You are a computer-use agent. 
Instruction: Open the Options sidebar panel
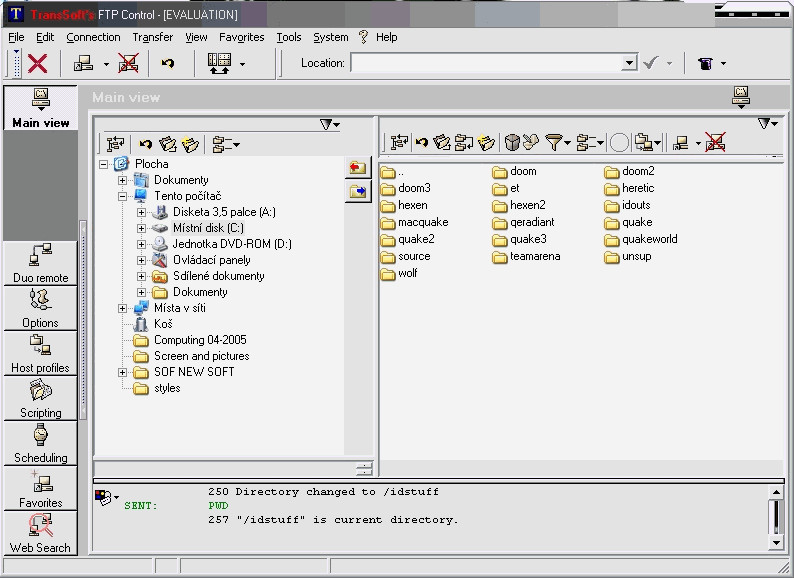pos(41,309)
